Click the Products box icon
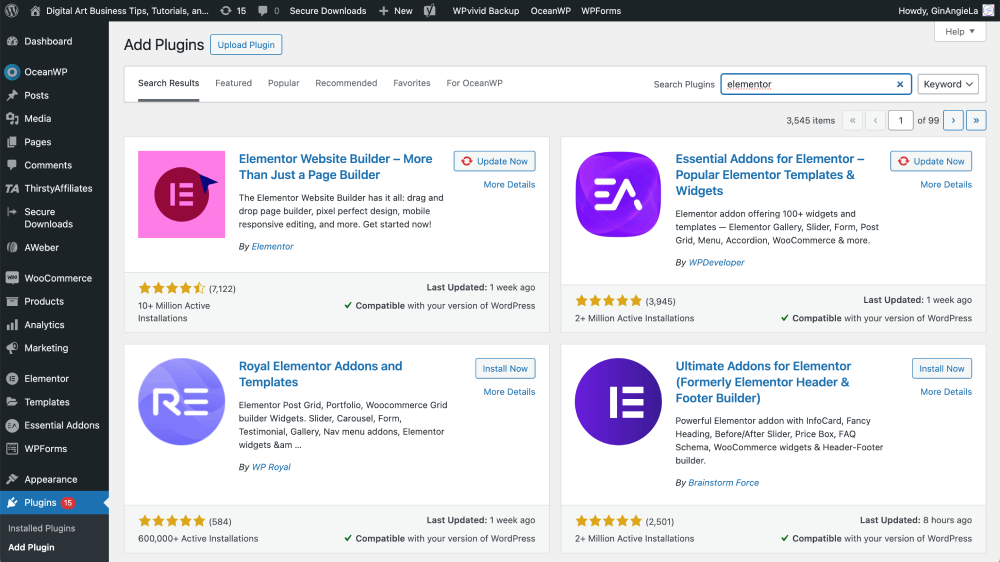 pyautogui.click(x=12, y=302)
